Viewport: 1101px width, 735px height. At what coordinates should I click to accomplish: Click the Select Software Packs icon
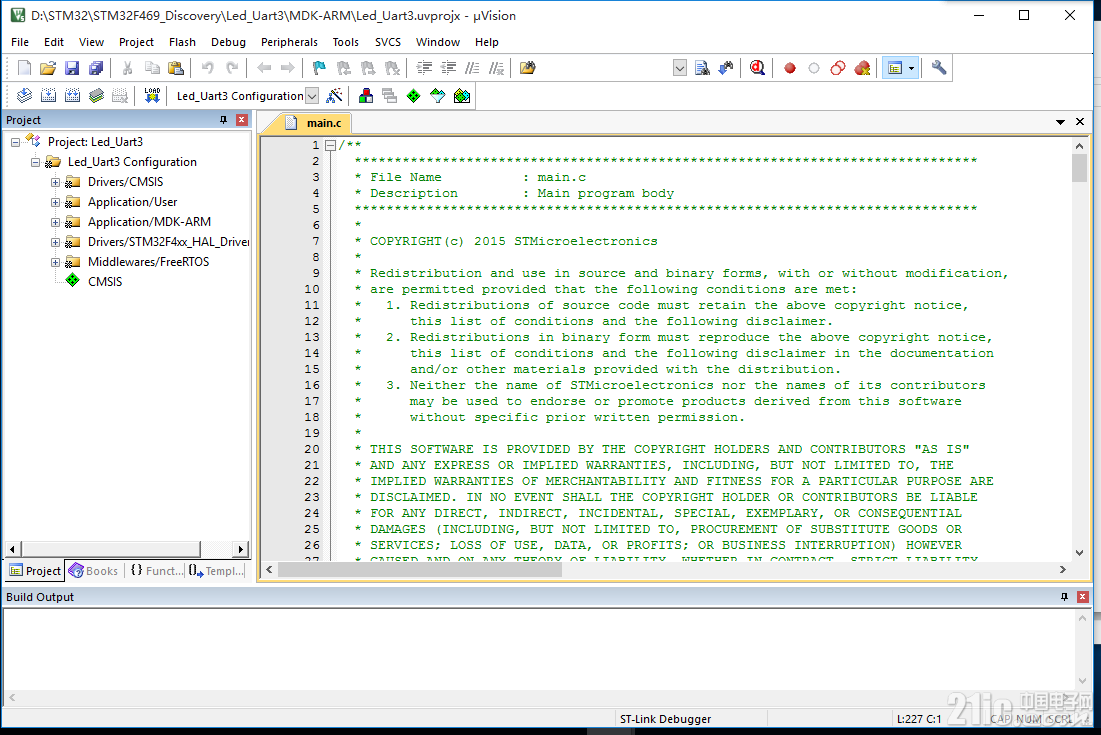click(x=437, y=95)
